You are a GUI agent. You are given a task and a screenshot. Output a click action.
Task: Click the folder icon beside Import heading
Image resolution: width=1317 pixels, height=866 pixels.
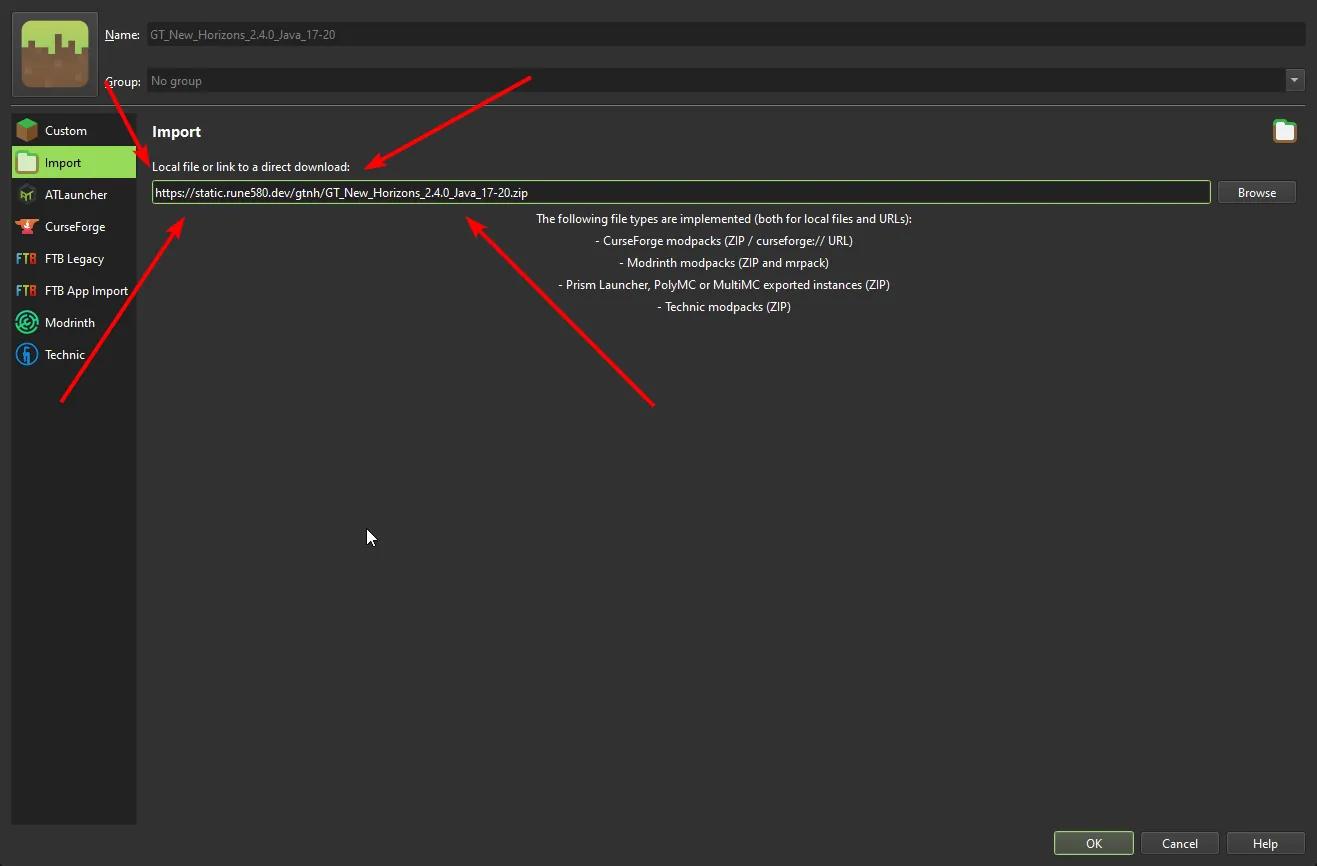coord(1284,131)
